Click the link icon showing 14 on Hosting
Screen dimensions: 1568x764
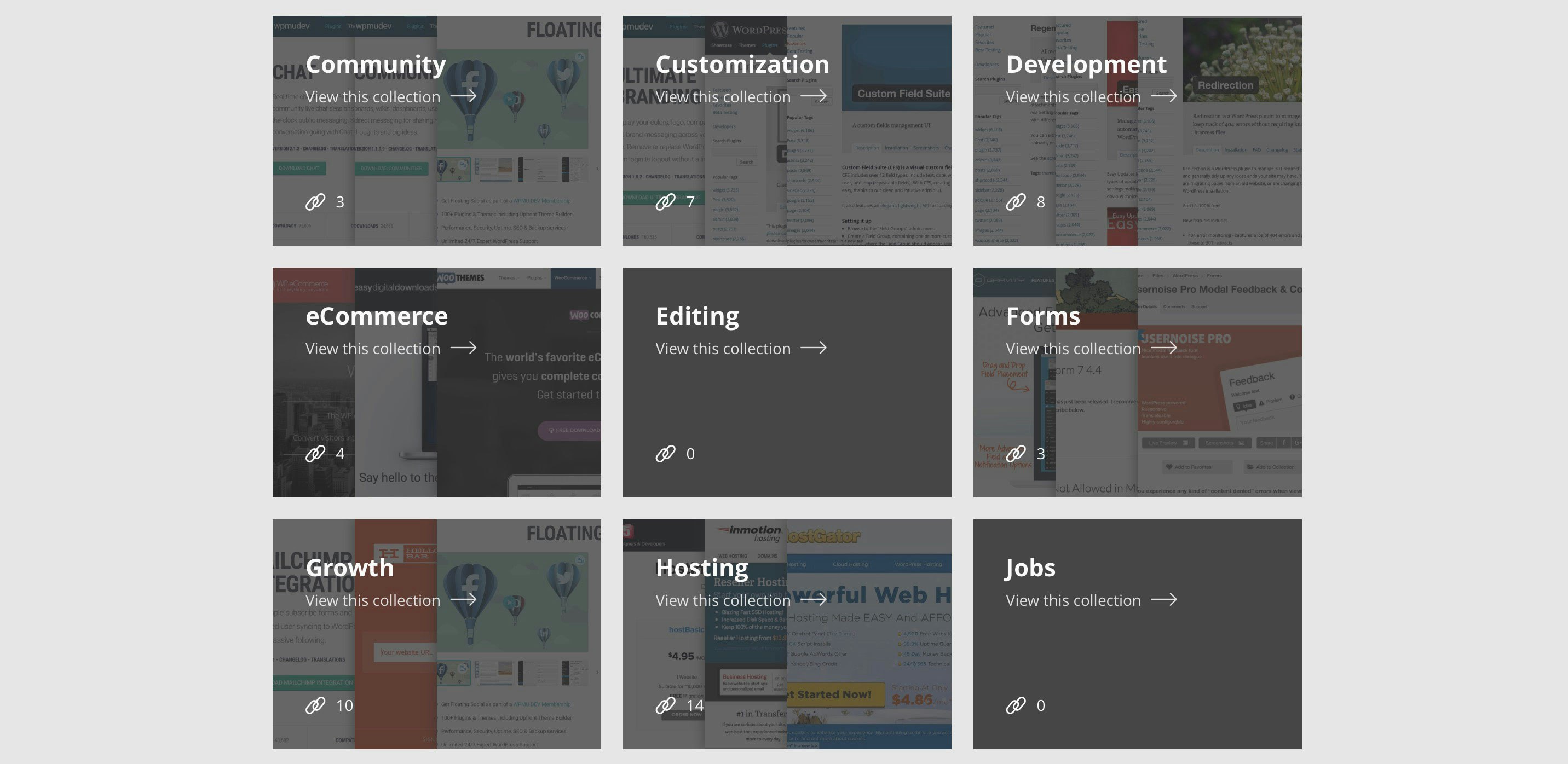pos(665,705)
